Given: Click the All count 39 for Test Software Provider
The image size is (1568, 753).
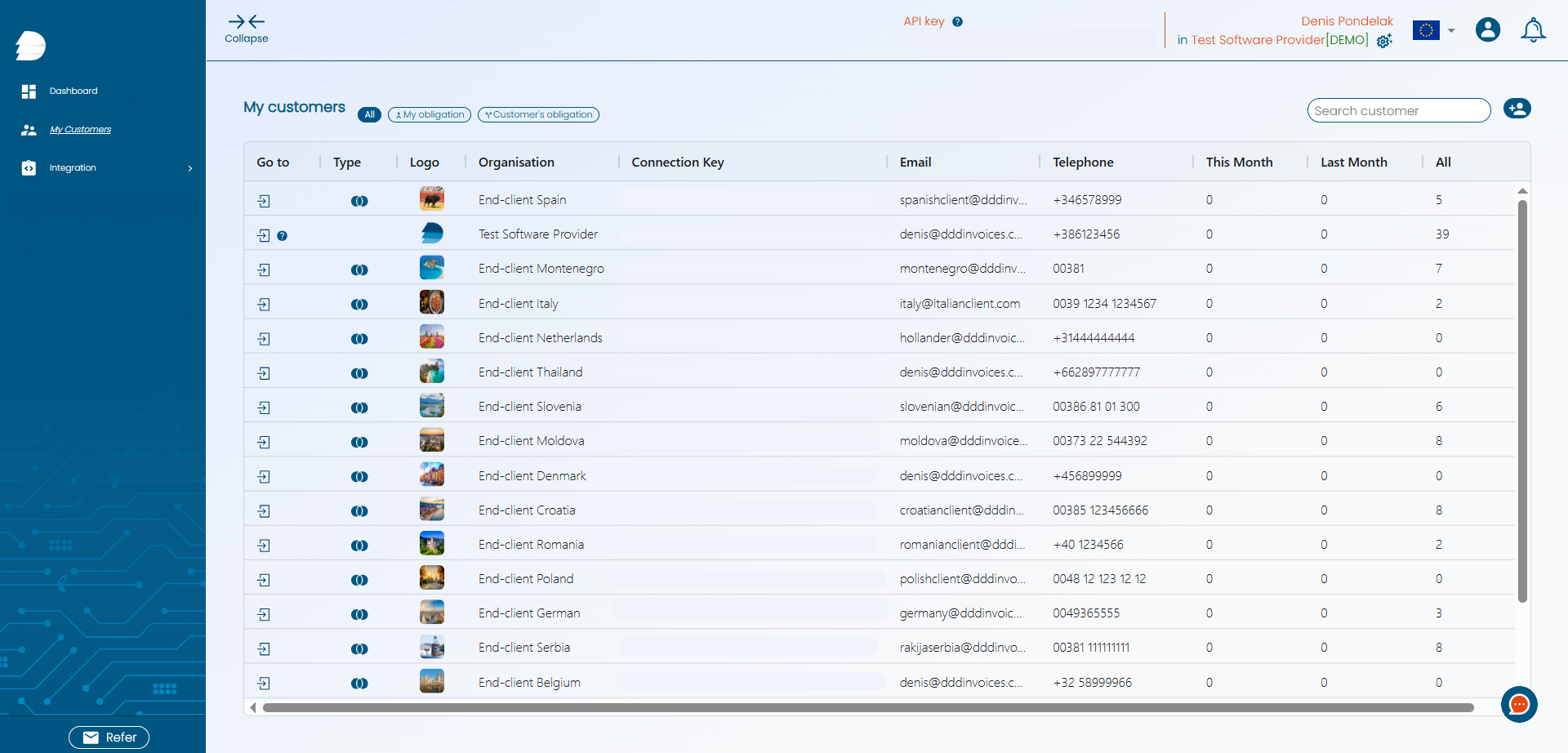Looking at the screenshot, I should tap(1442, 234).
